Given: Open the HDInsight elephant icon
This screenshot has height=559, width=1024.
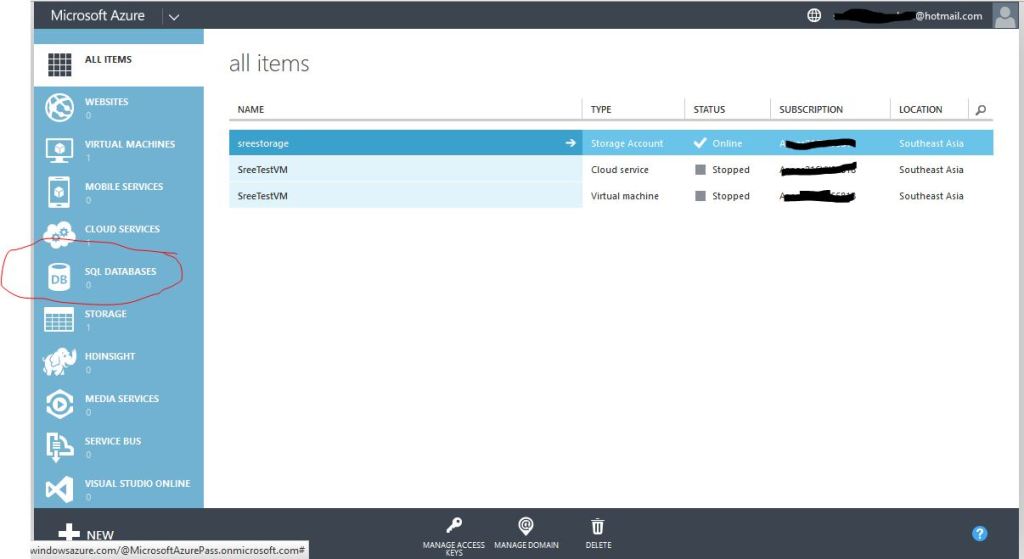Looking at the screenshot, I should (60, 362).
